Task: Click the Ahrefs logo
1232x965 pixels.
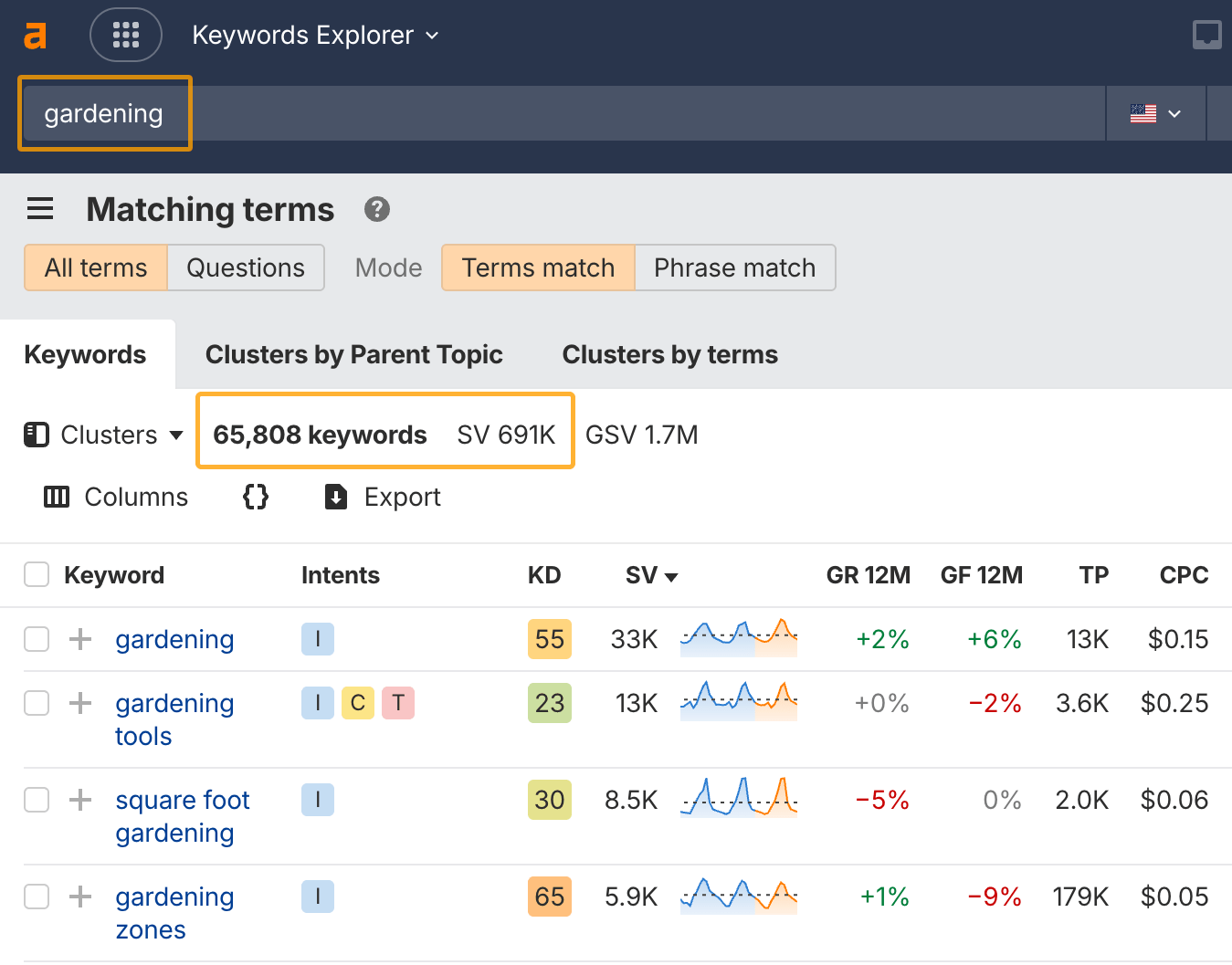Action: pos(34,35)
